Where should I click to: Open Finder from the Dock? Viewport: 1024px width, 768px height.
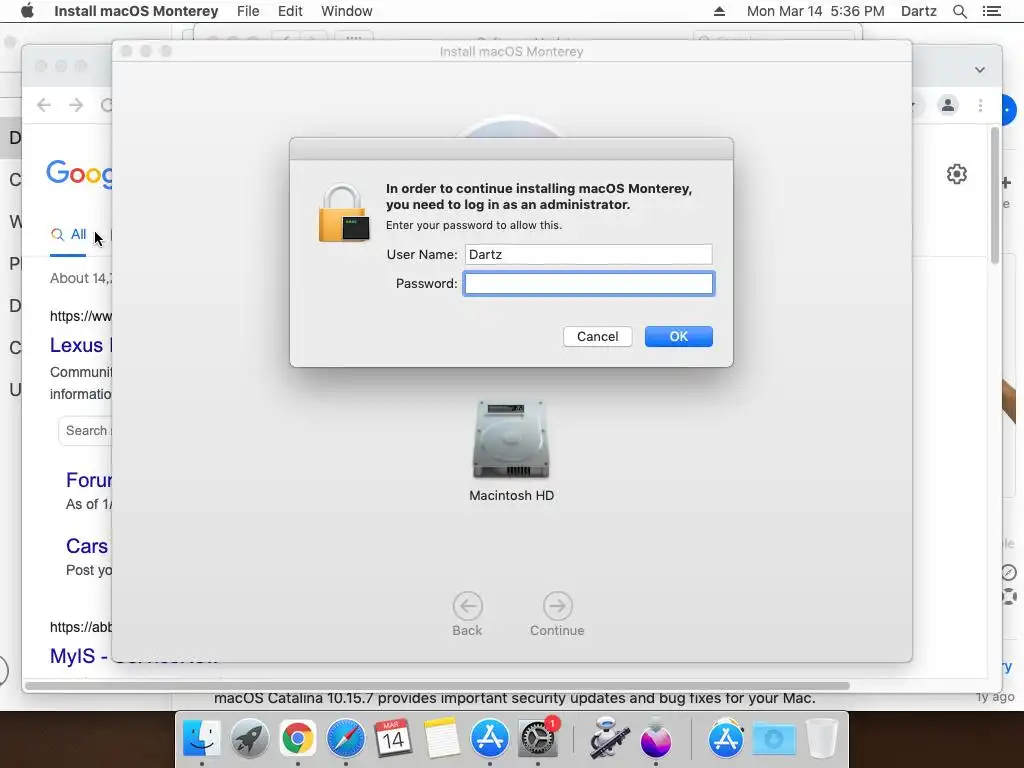click(202, 739)
